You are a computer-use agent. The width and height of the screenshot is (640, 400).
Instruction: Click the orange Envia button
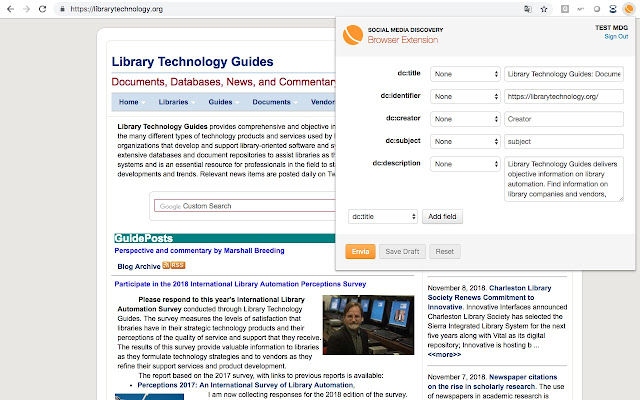pos(360,251)
